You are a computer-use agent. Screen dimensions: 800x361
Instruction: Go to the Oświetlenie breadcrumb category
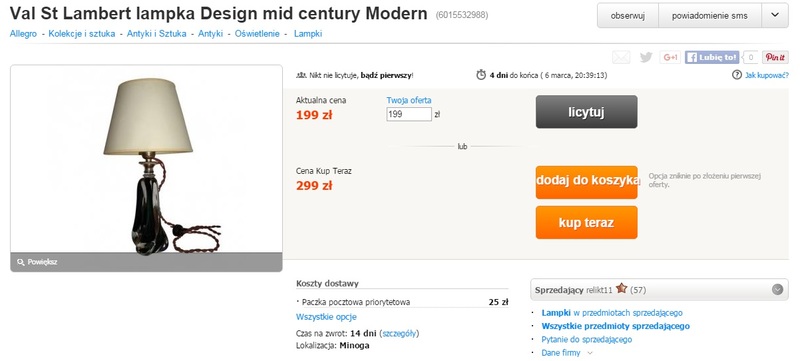click(257, 34)
